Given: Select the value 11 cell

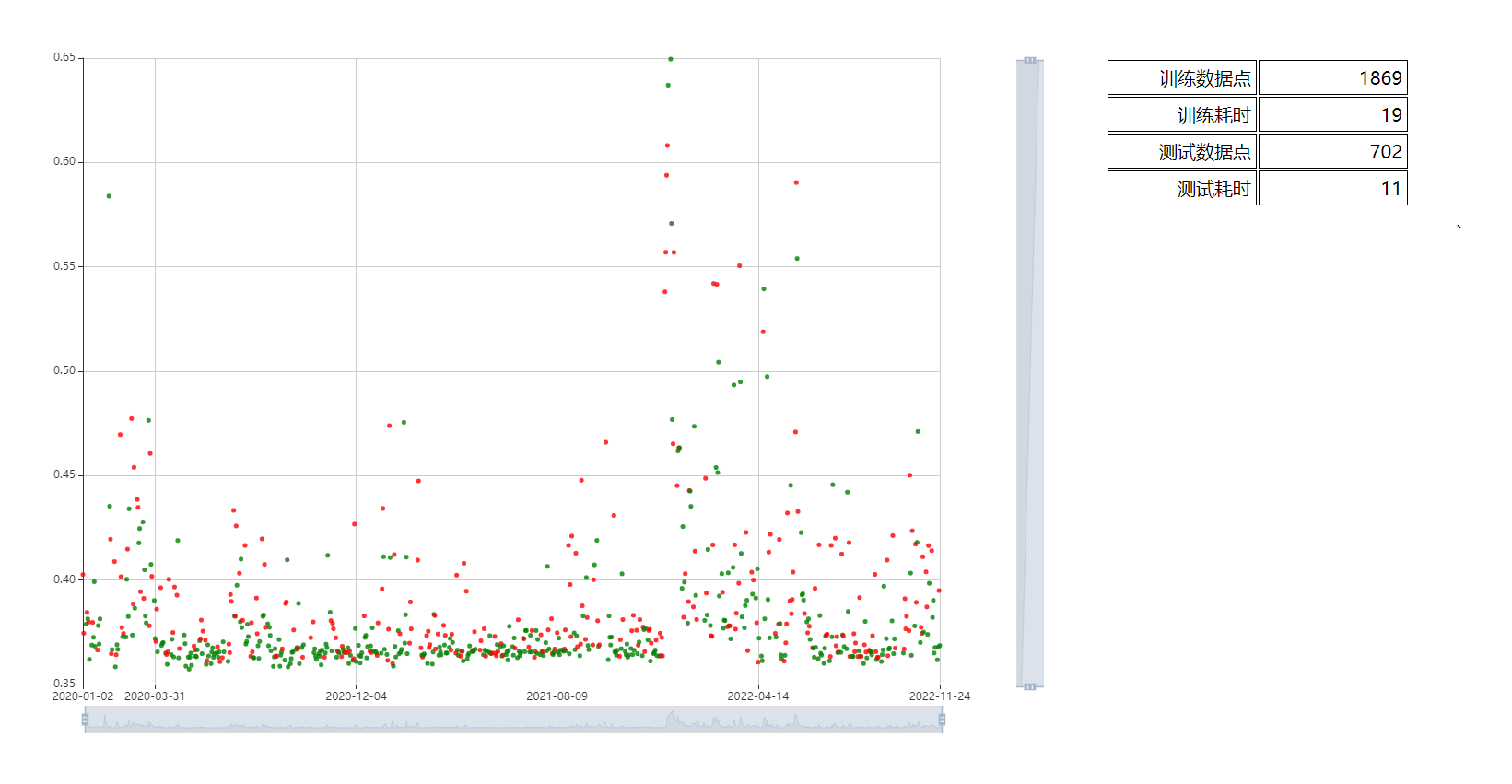Looking at the screenshot, I should 1333,189.
